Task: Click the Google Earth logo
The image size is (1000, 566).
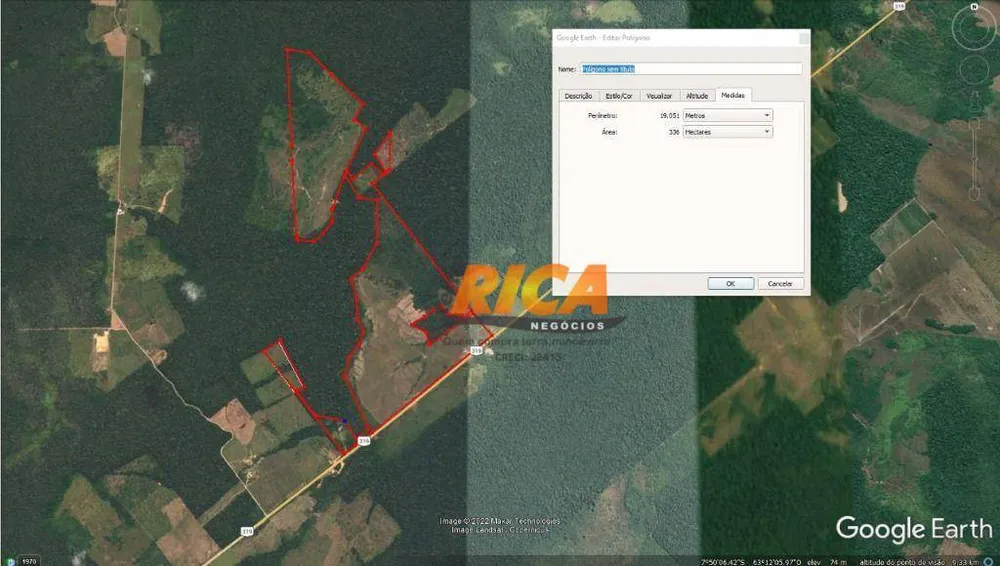Action: tap(914, 529)
